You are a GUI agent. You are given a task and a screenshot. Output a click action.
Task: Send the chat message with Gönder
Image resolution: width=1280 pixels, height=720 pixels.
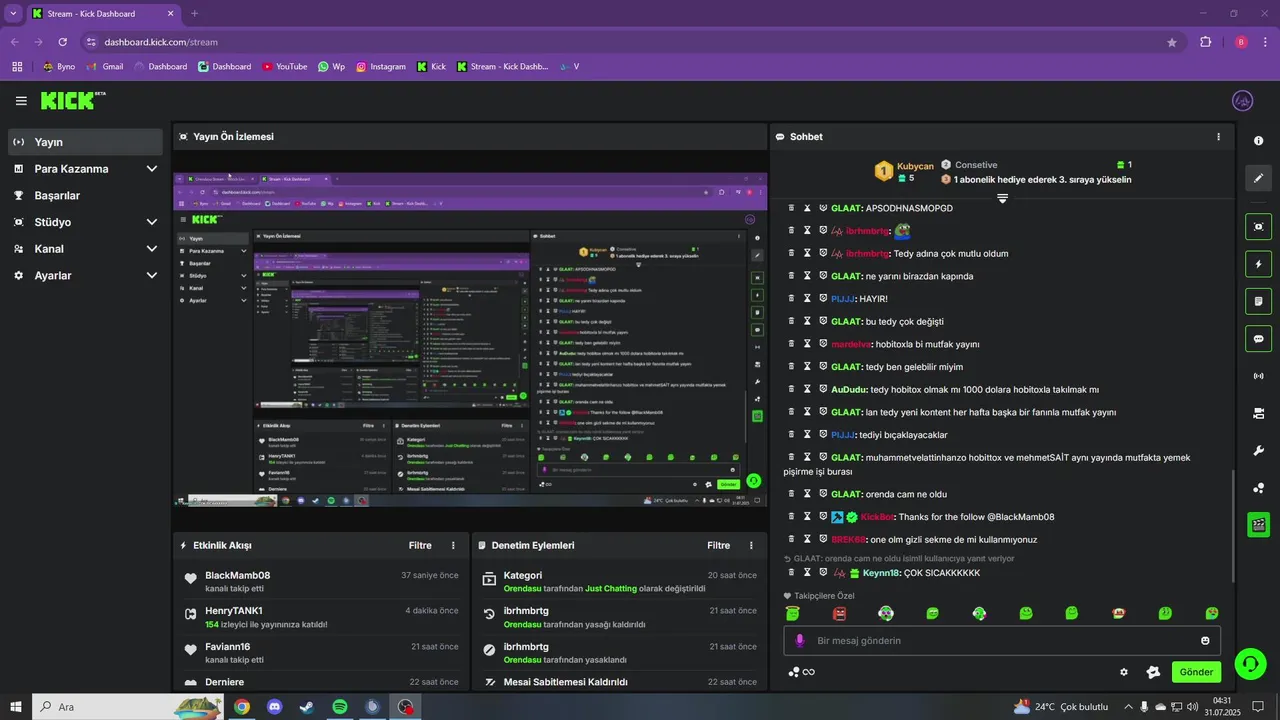point(1196,672)
